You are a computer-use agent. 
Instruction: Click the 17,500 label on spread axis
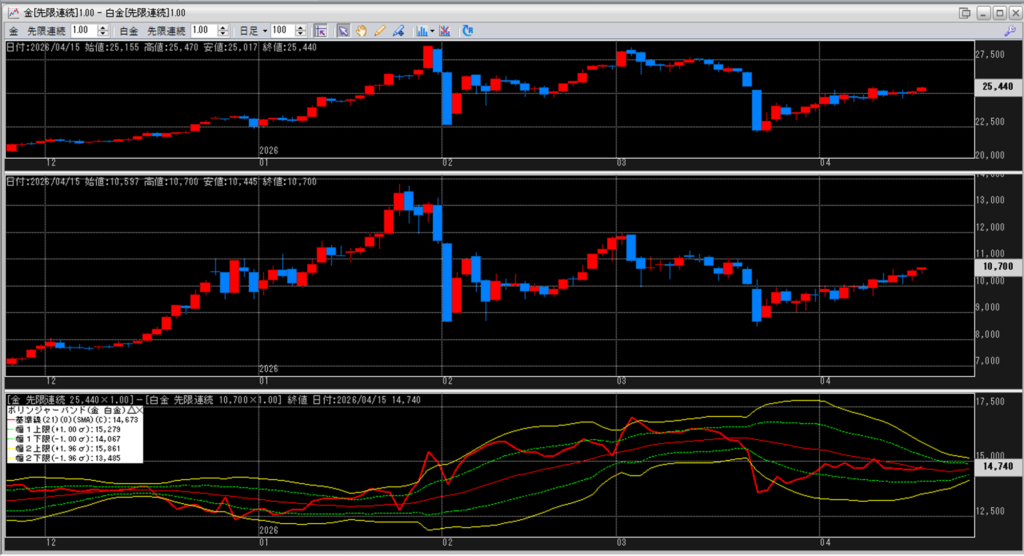(990, 401)
